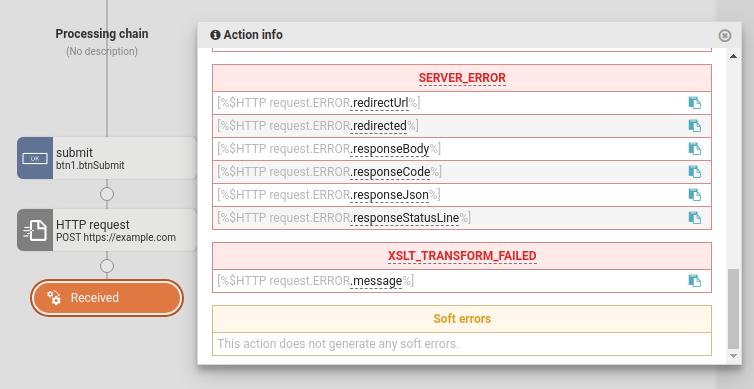
Task: Copy the redirectUrl variable to clipboard
Action: [694, 103]
